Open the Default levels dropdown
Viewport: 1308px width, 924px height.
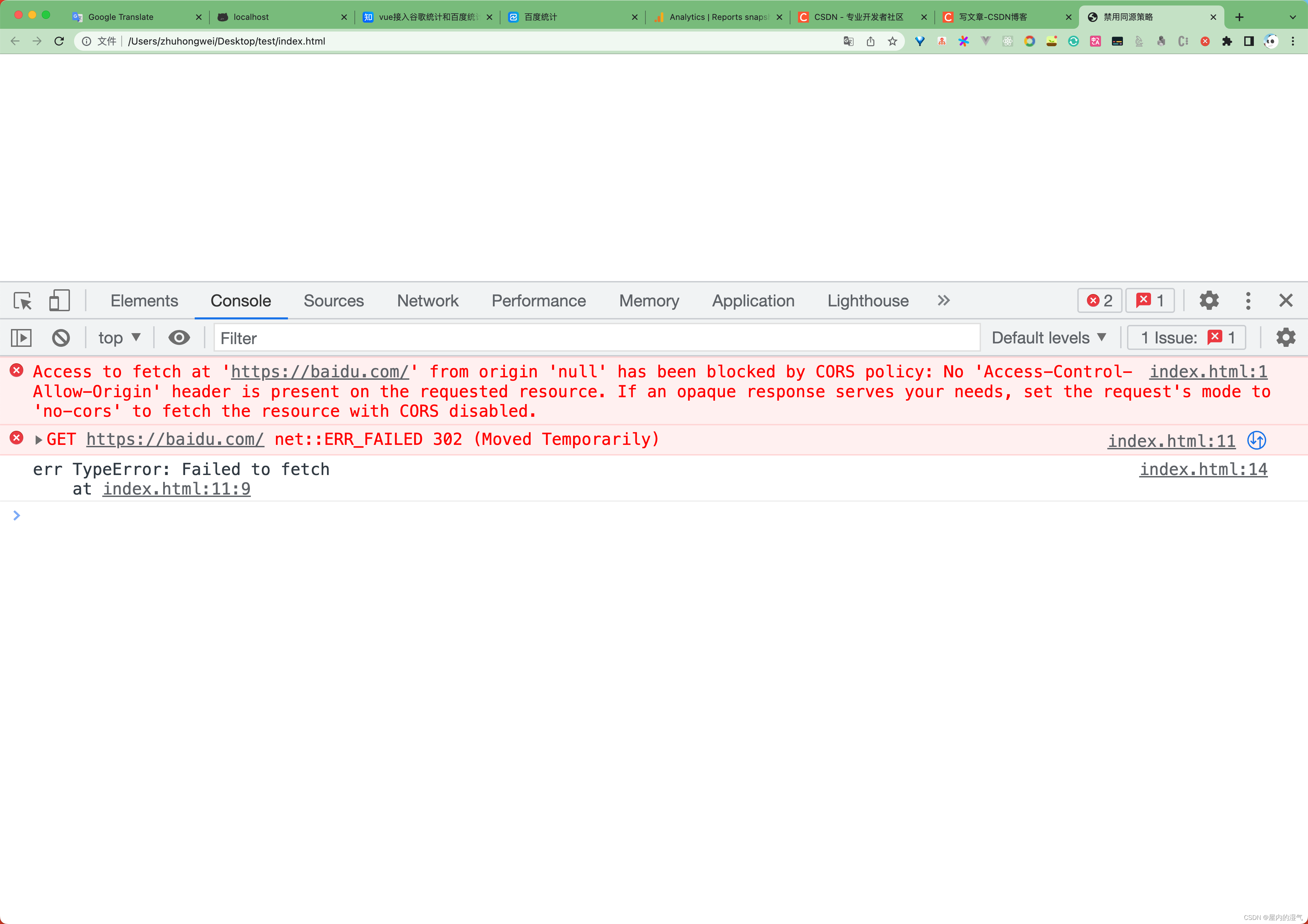point(1048,338)
